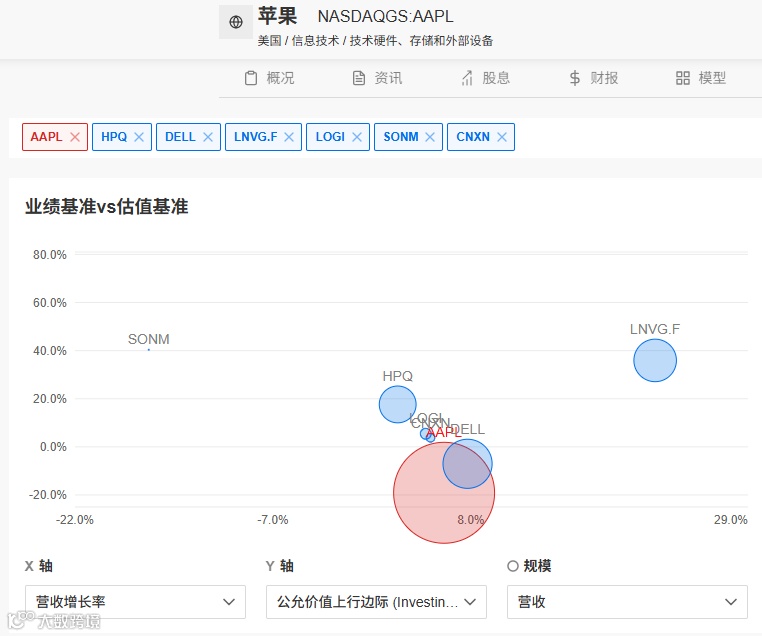Click the 29.0% x-axis label
The width and height of the screenshot is (762, 636).
pyautogui.click(x=730, y=520)
